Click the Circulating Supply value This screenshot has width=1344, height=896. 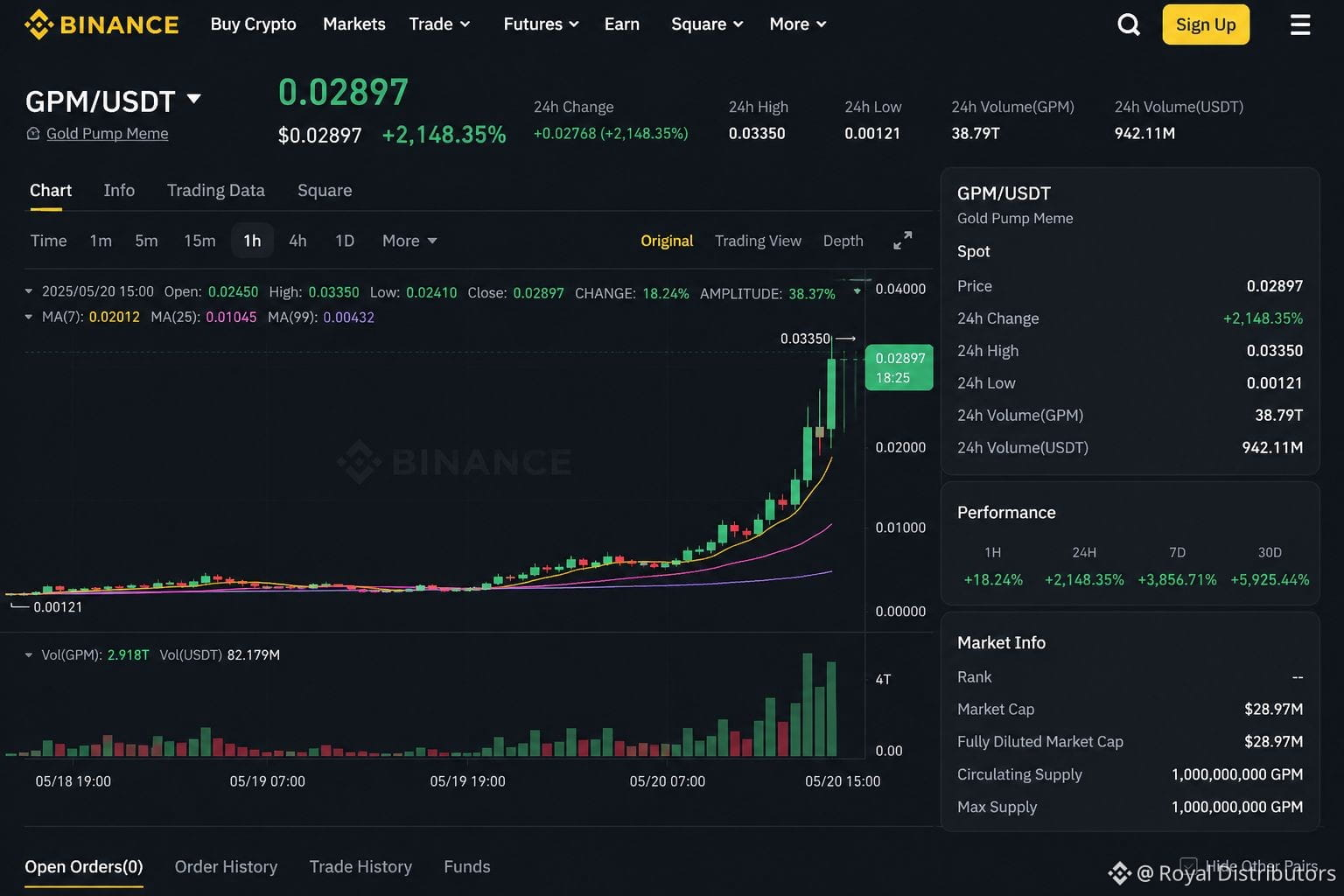(1237, 774)
